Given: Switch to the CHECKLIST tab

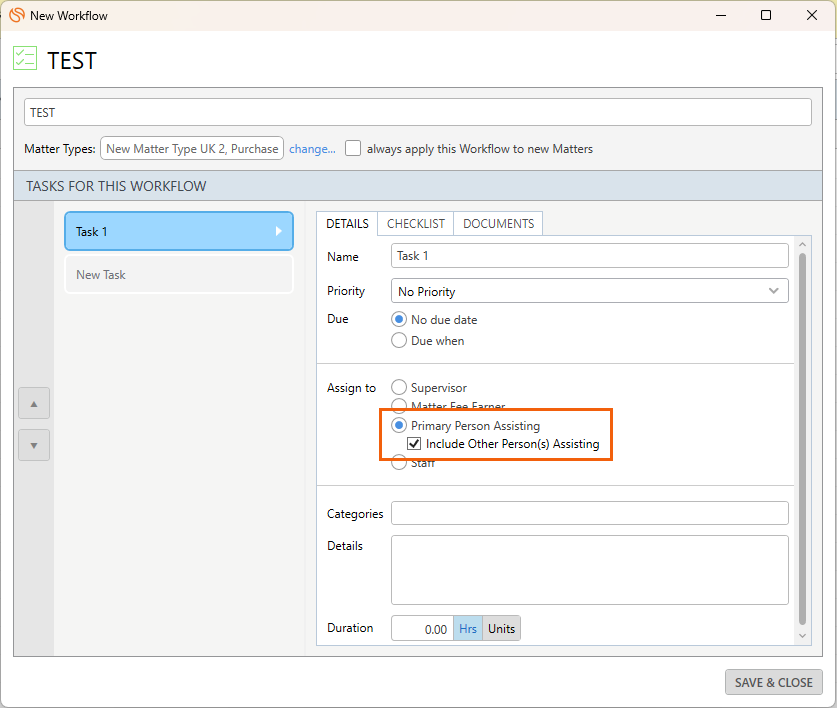Looking at the screenshot, I should (x=415, y=224).
